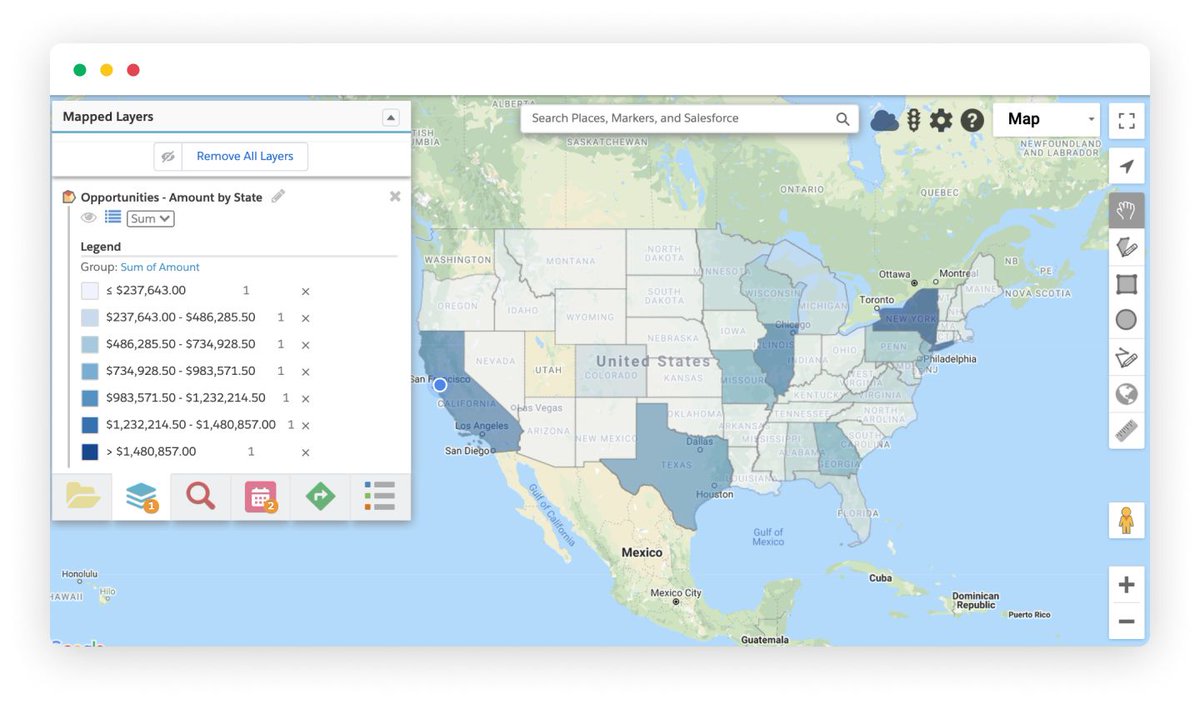Select the freehand lasso drawing tool
Viewport: 1200px width, 704px height.
tap(1126, 246)
